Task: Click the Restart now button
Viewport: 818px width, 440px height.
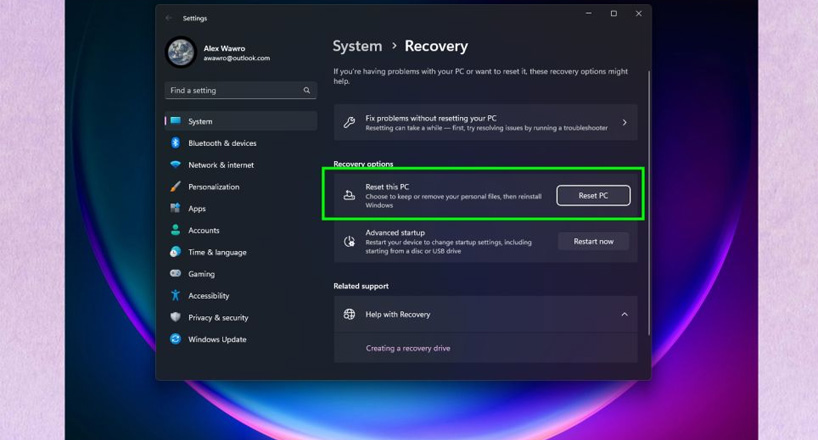Action: [593, 241]
